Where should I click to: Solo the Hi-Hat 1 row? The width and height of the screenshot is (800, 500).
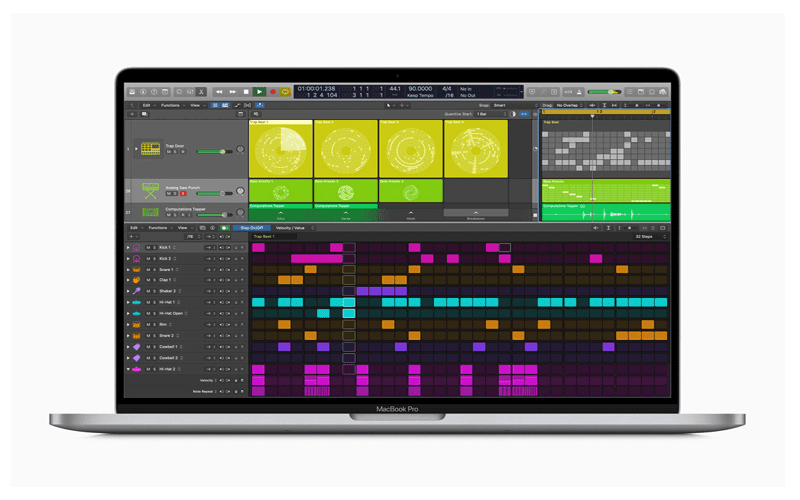pyautogui.click(x=153, y=302)
